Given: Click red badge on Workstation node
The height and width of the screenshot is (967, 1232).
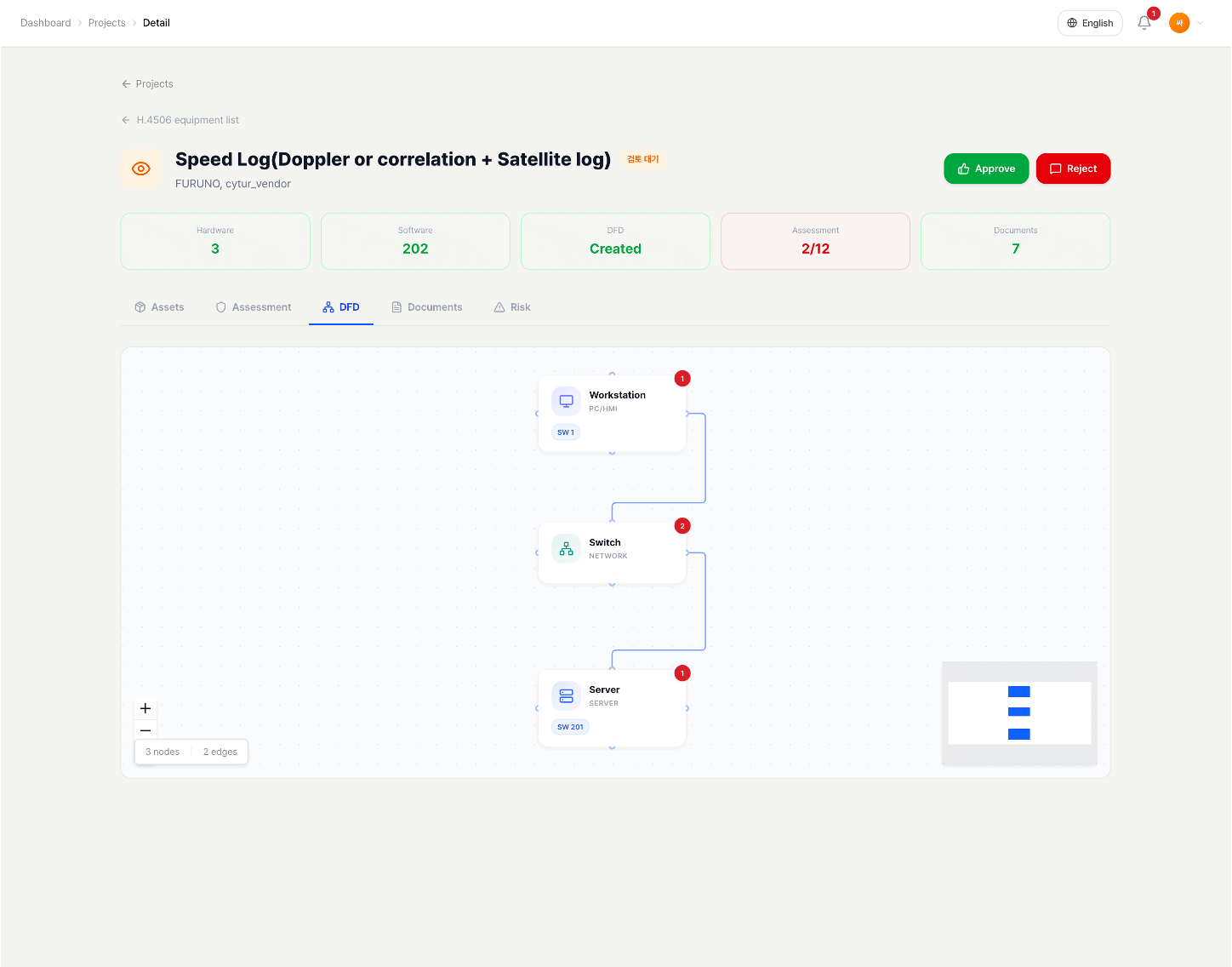Looking at the screenshot, I should click(682, 379).
